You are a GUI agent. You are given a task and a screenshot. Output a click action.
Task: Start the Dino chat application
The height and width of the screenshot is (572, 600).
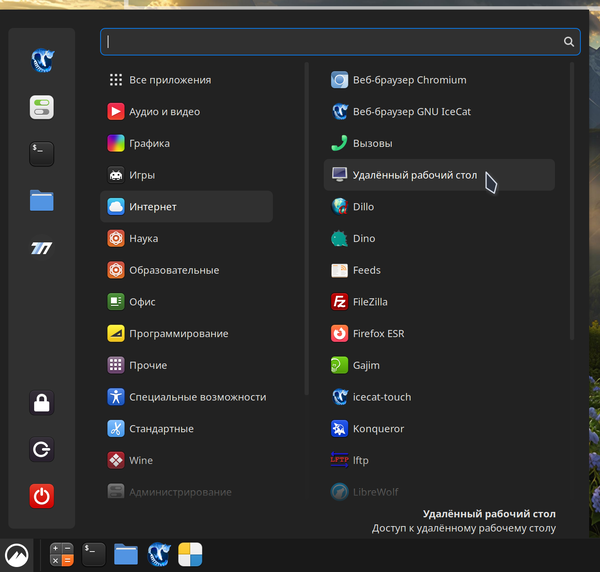click(x=364, y=239)
